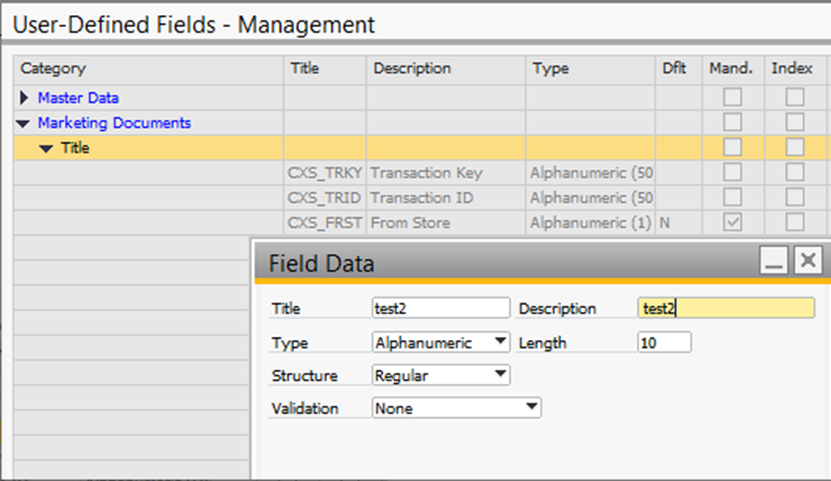This screenshot has height=481, width=831.
Task: Click the Length field showing 10
Action: (665, 342)
